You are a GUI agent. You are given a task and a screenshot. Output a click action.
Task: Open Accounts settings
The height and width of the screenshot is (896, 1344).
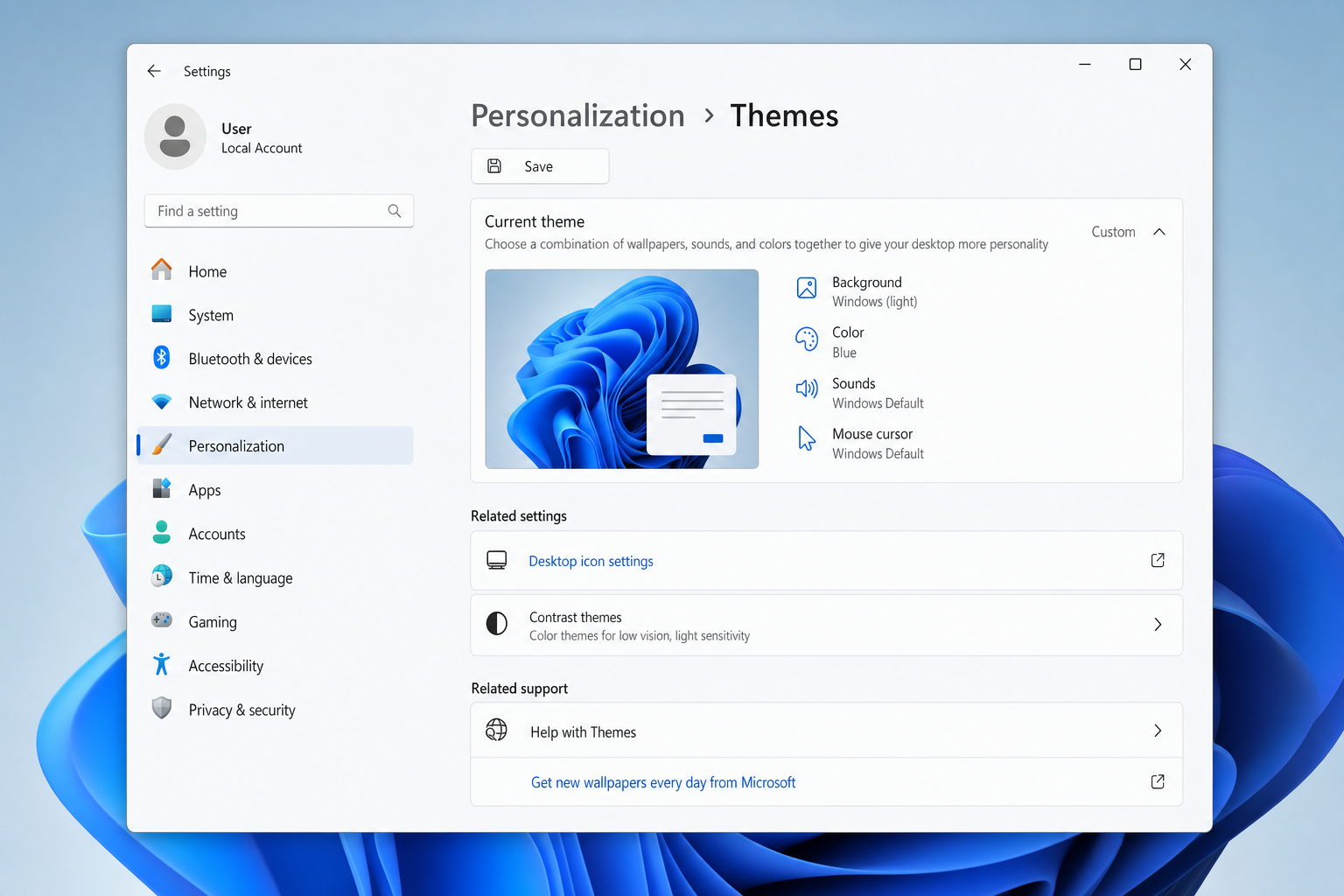coord(275,534)
